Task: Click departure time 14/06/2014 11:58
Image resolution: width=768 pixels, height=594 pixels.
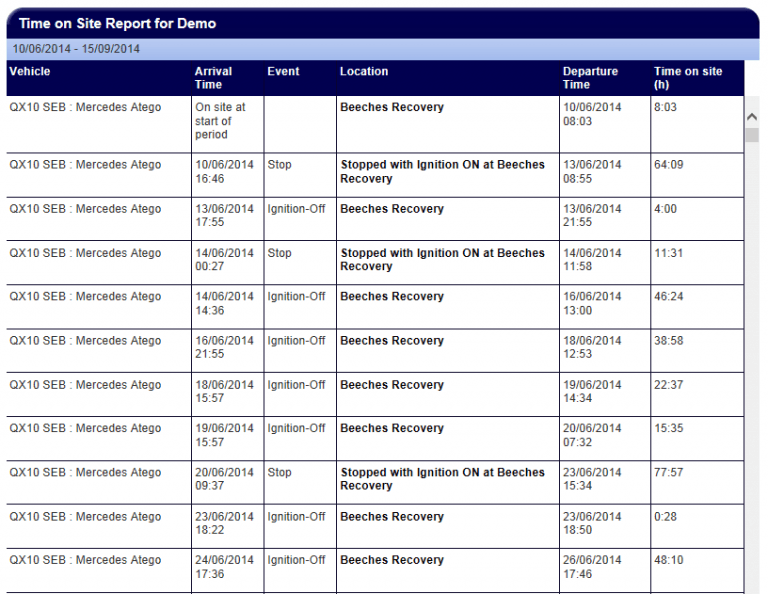Action: pos(592,260)
